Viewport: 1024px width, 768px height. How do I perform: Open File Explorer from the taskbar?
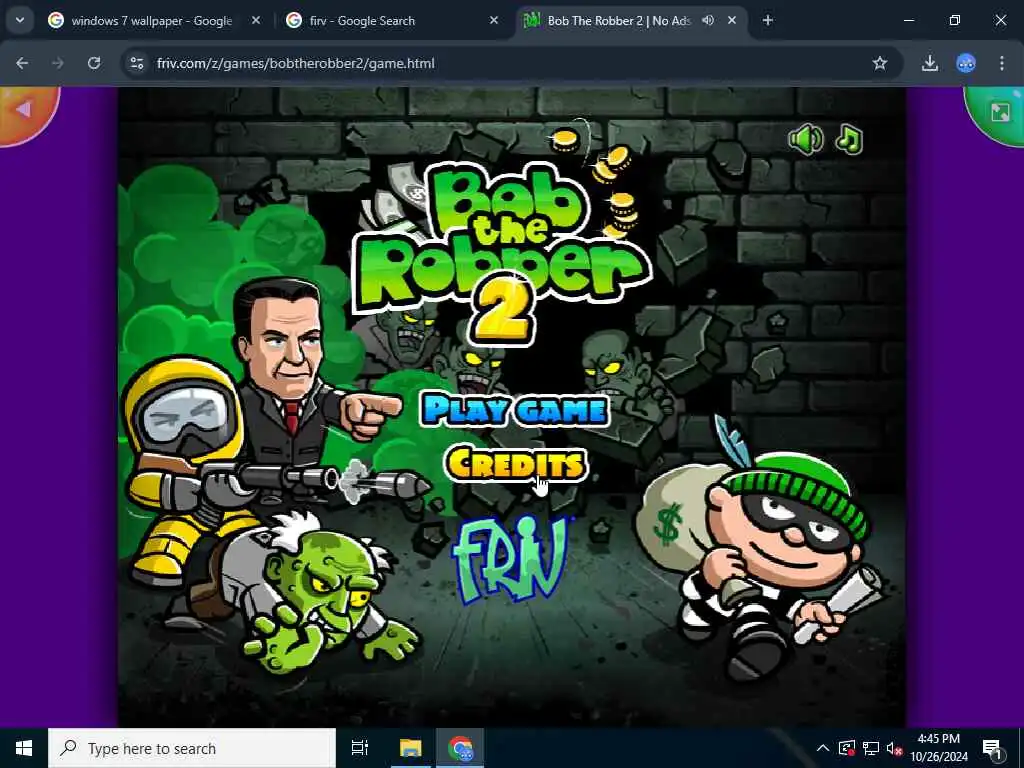411,748
